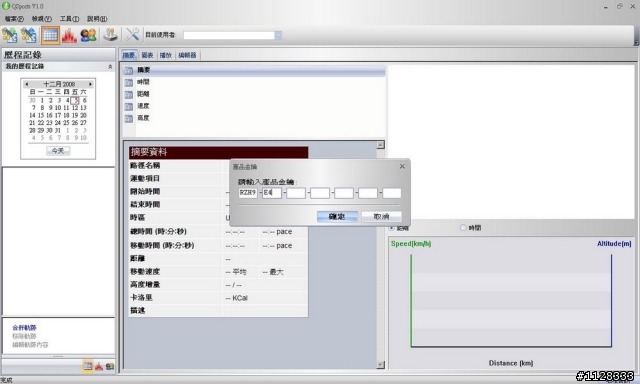The width and height of the screenshot is (640, 384).
Task: Click the 路徑名稱 row label
Action: [145, 165]
